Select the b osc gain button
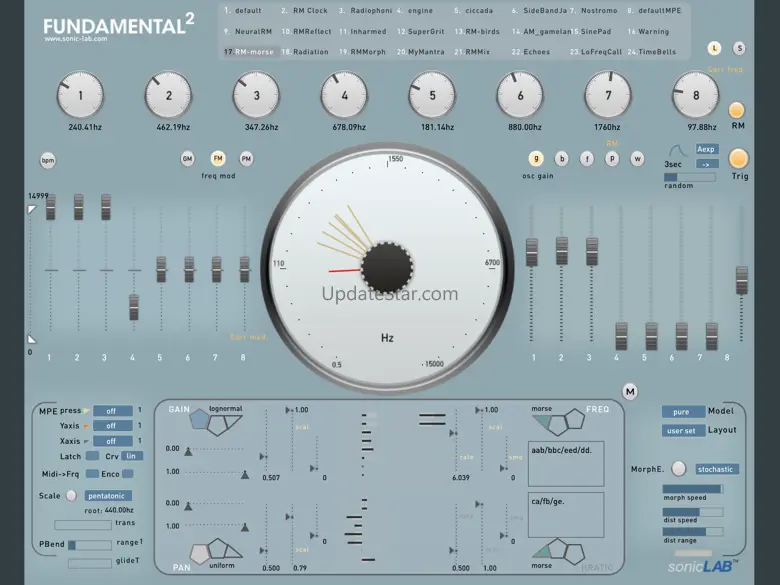Screen dimensions: 780x585 tap(562, 159)
